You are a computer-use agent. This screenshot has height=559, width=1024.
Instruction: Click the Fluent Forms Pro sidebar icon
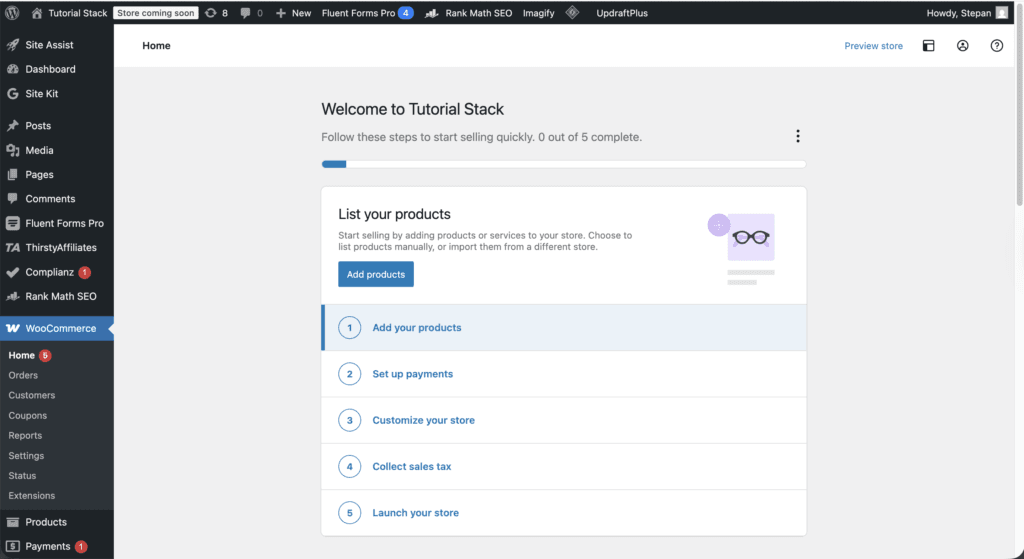click(x=12, y=223)
